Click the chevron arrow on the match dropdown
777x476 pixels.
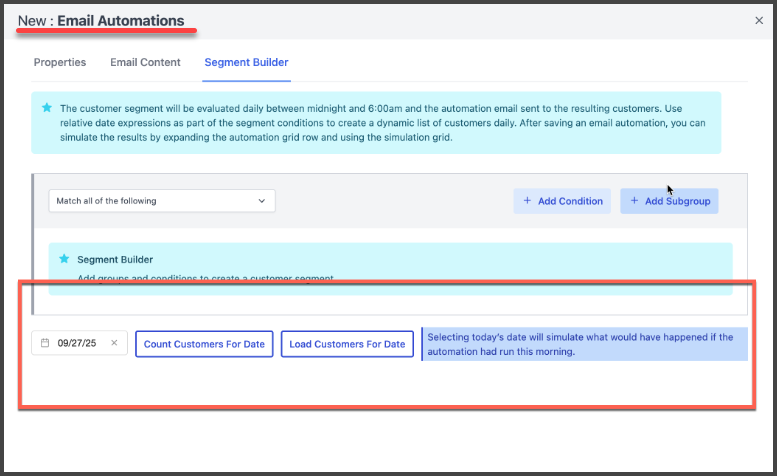(262, 201)
